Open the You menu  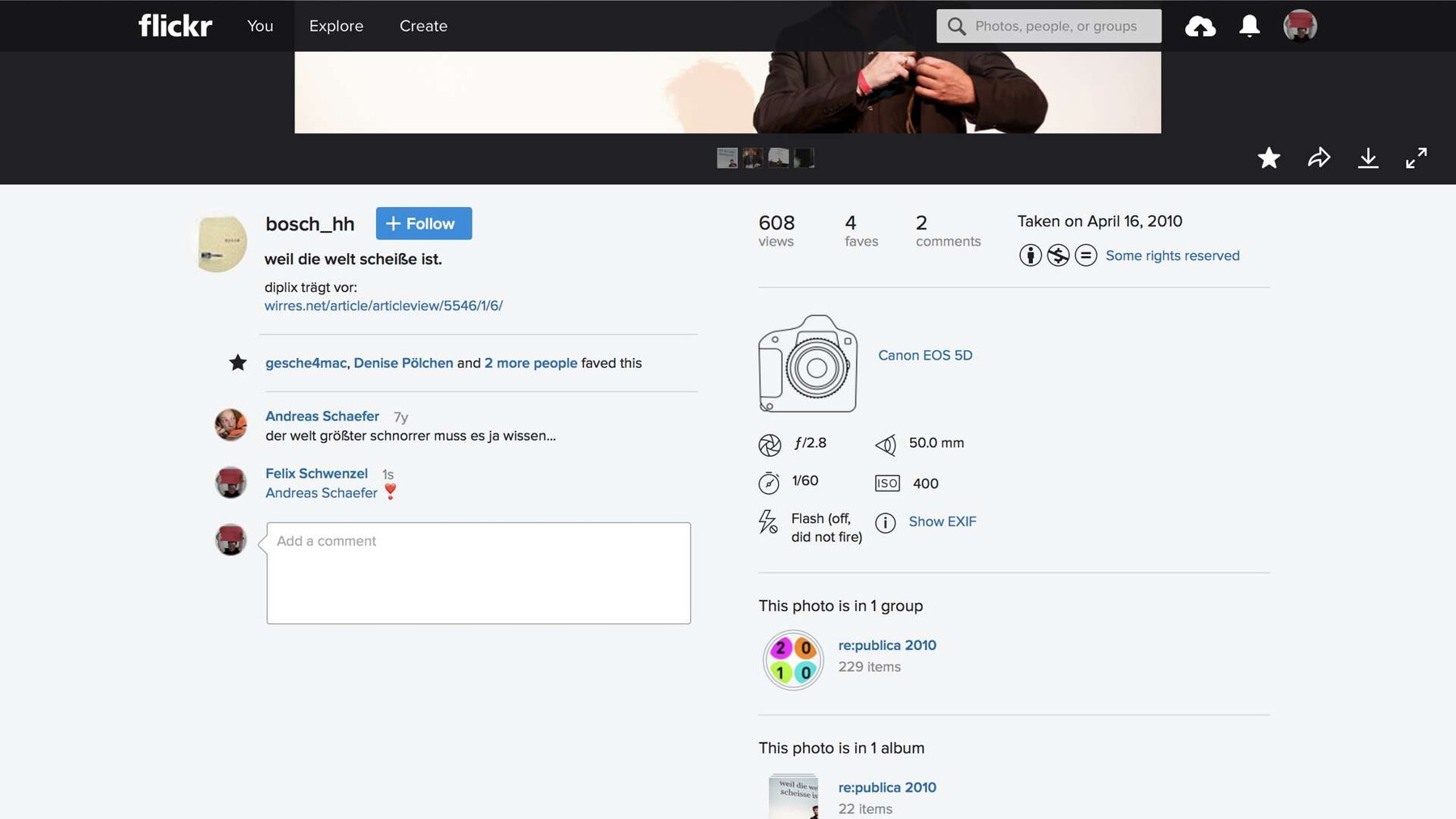[x=260, y=26]
